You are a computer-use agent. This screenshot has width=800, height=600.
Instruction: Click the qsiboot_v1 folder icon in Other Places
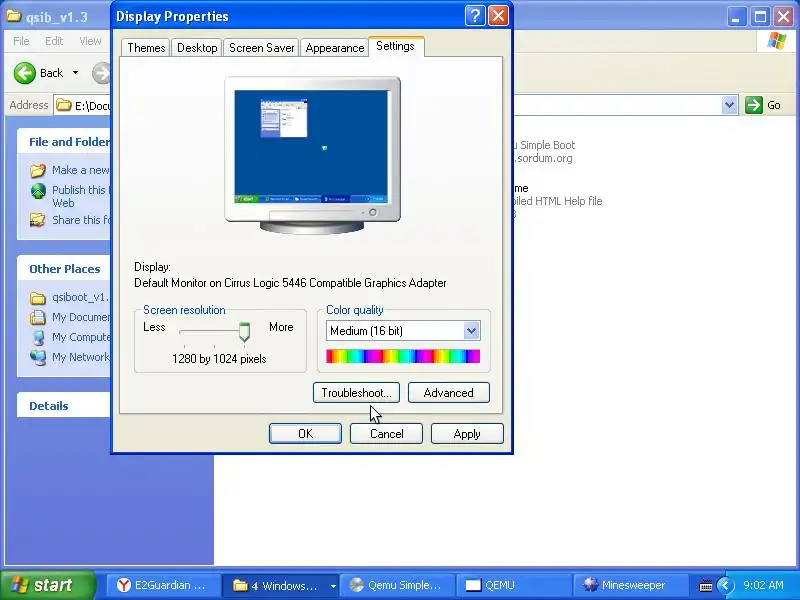point(38,297)
